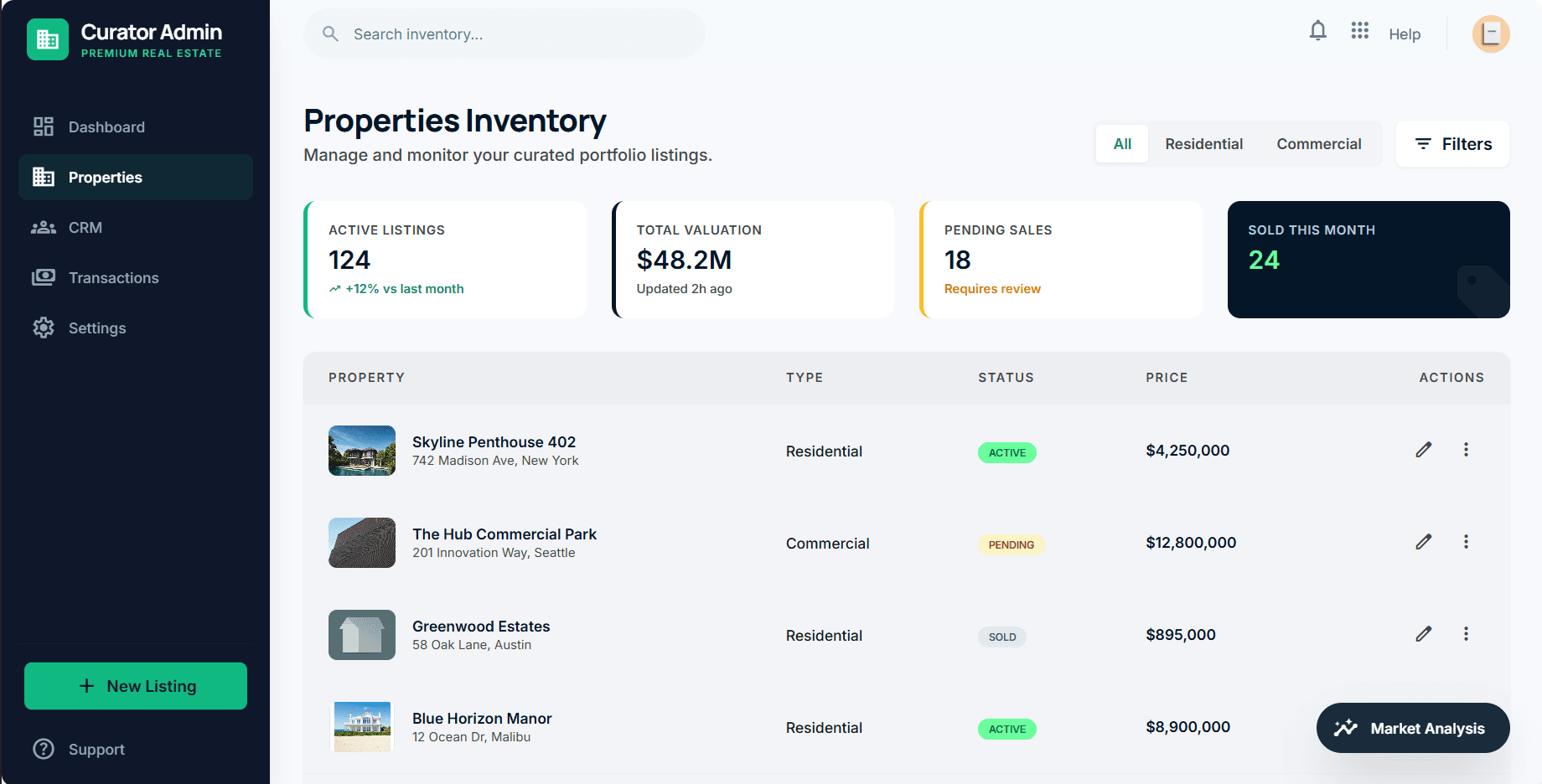Click the Support help icon

[44, 749]
